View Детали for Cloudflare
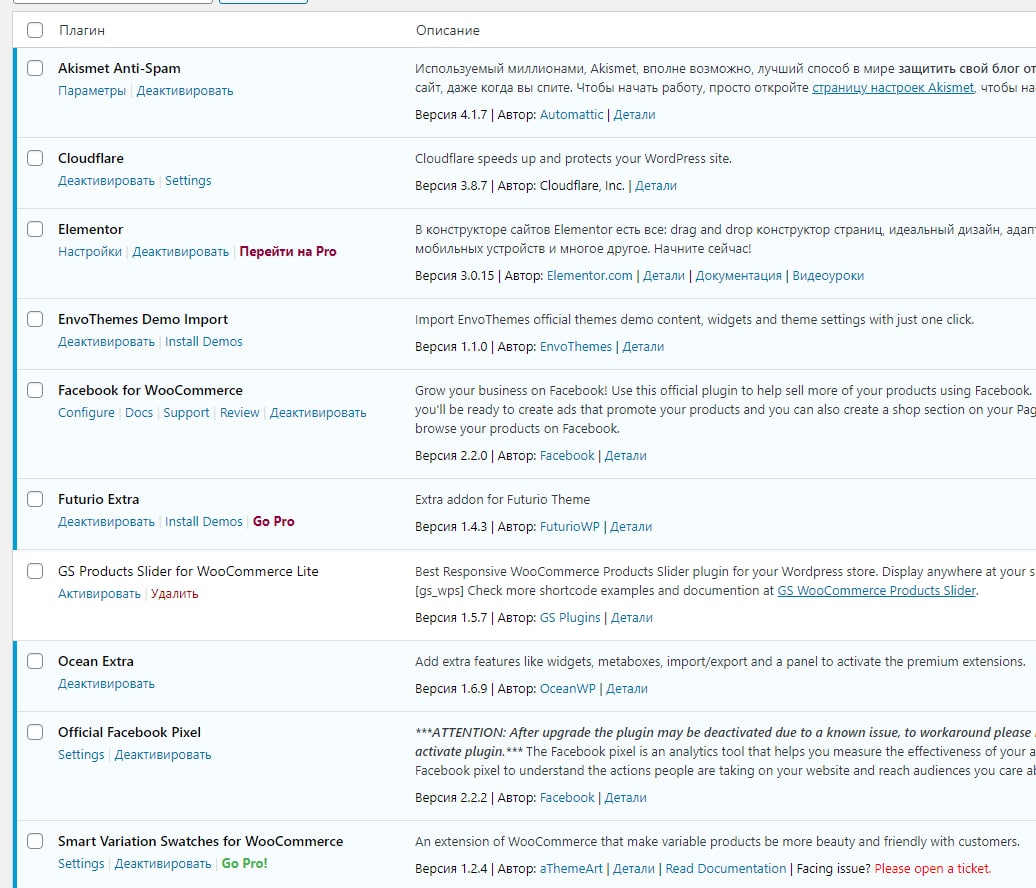1036x888 pixels. 655,186
